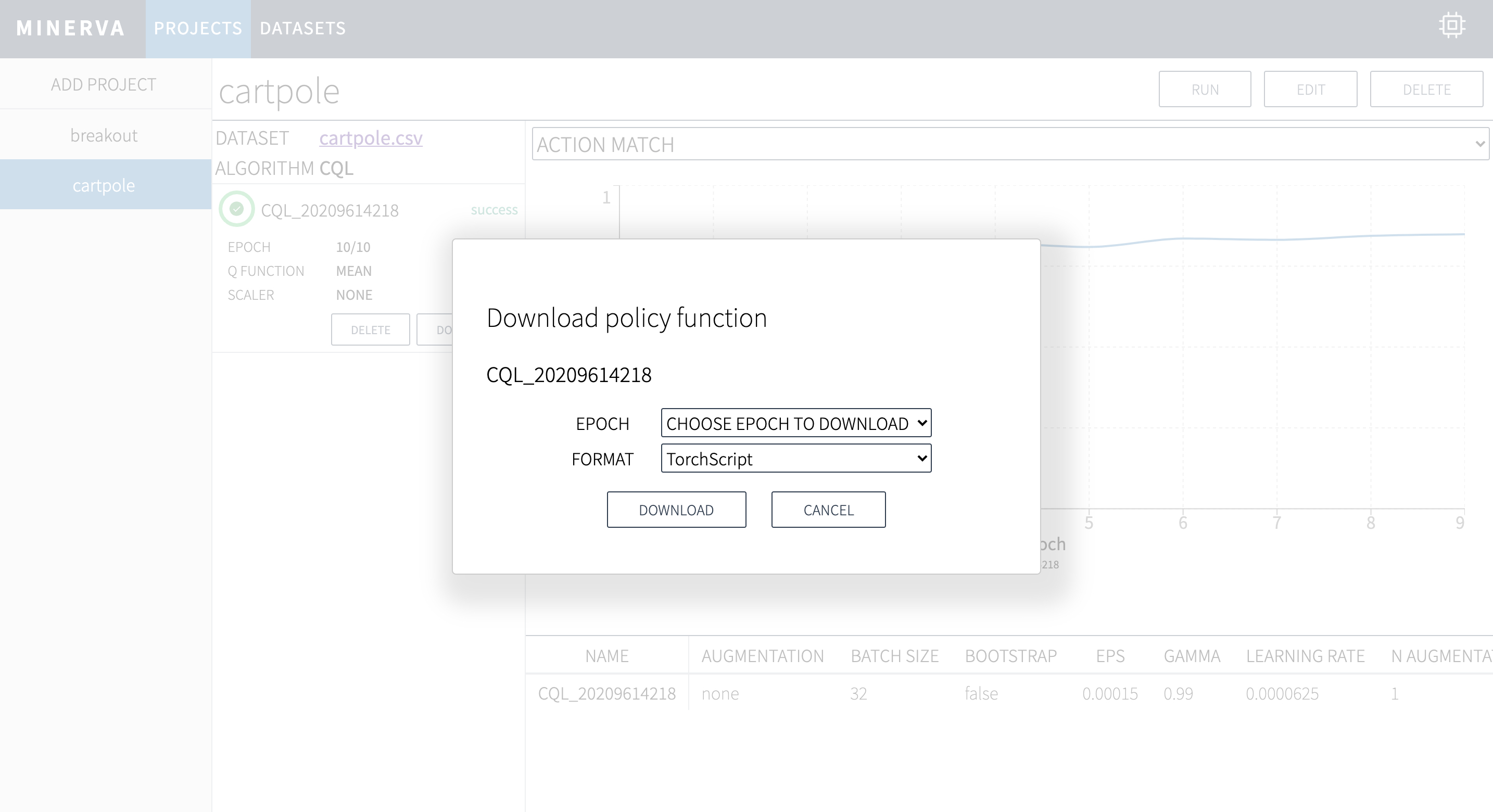Screen dimensions: 1493x812
Task: Click the chip status icon in header
Action: tap(1452, 26)
